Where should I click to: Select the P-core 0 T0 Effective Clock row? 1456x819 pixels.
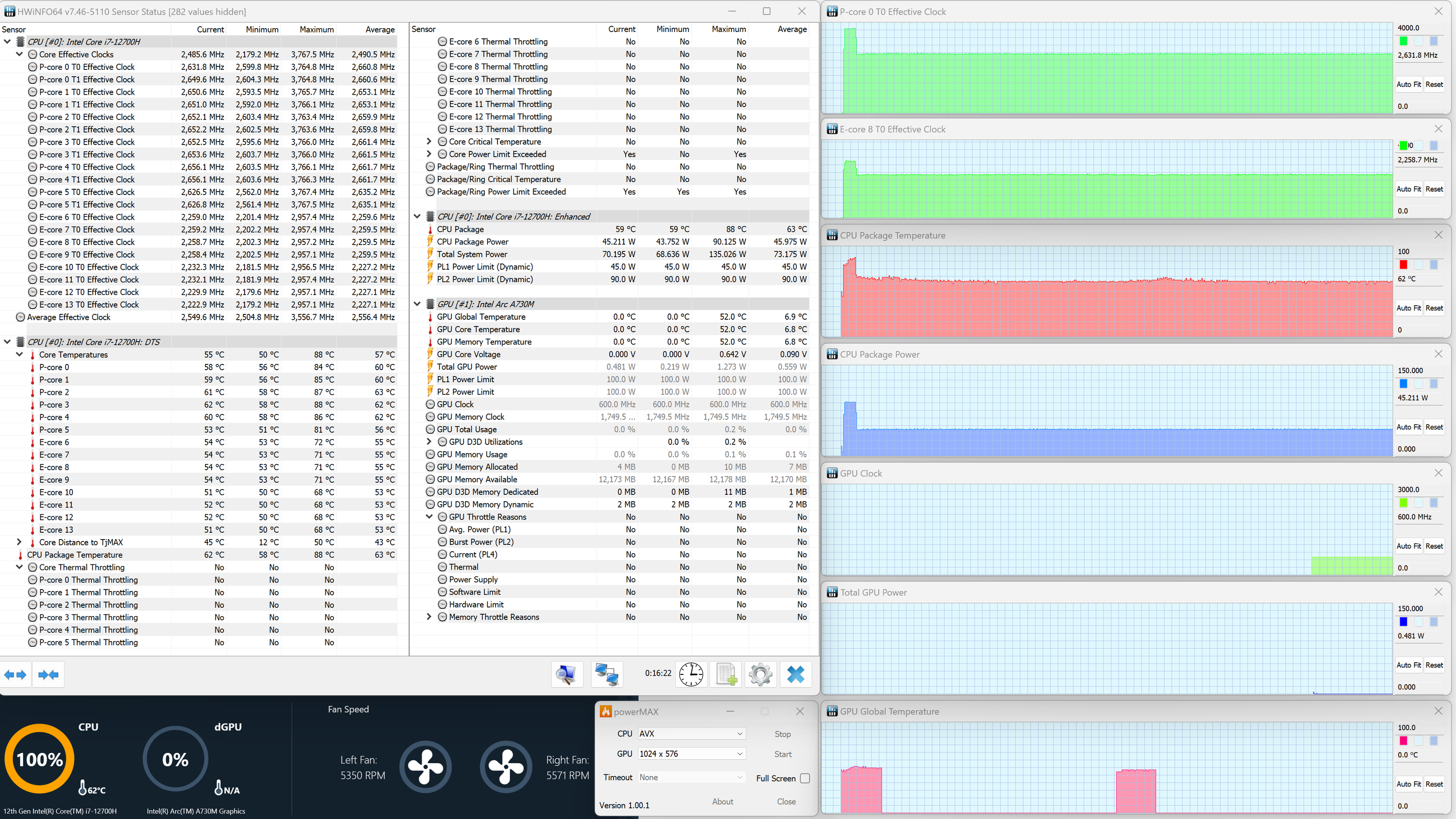(87, 66)
